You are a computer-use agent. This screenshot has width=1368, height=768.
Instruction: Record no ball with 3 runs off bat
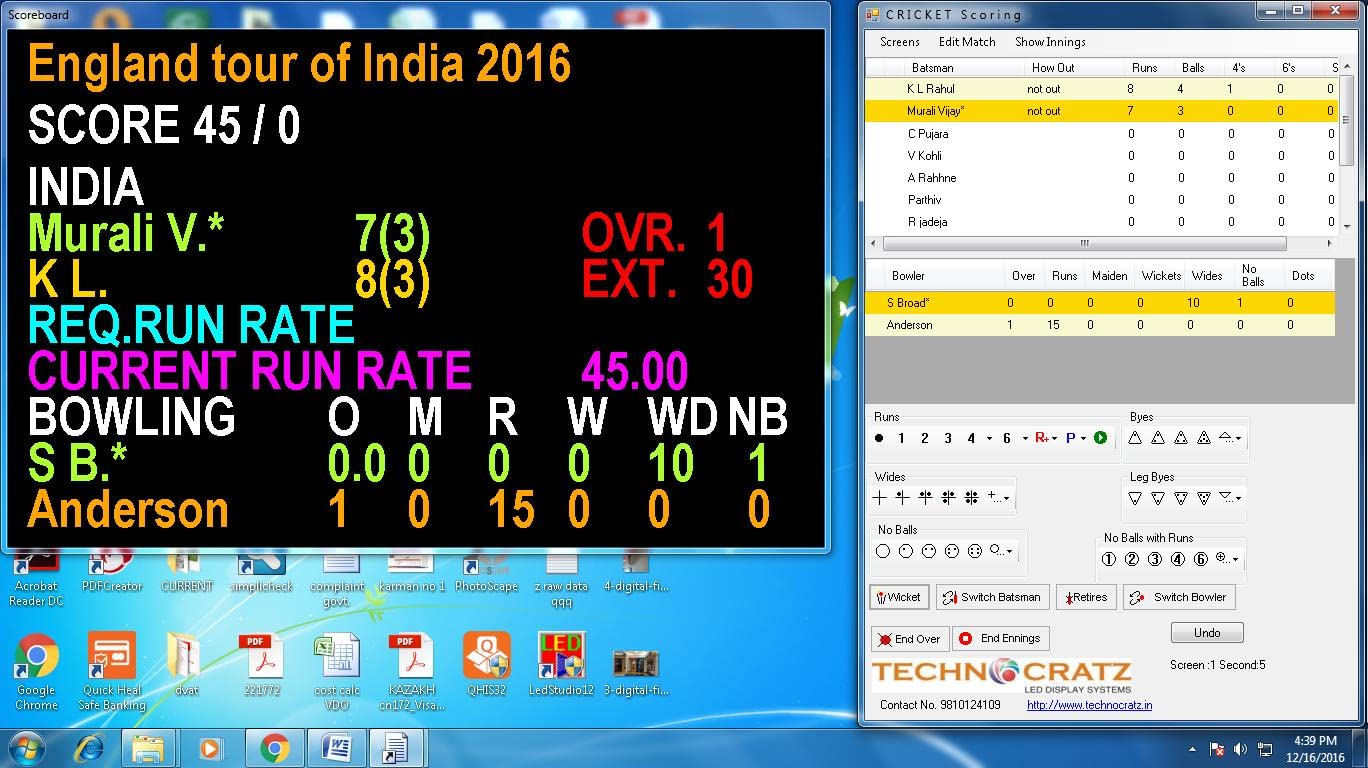pos(1154,560)
